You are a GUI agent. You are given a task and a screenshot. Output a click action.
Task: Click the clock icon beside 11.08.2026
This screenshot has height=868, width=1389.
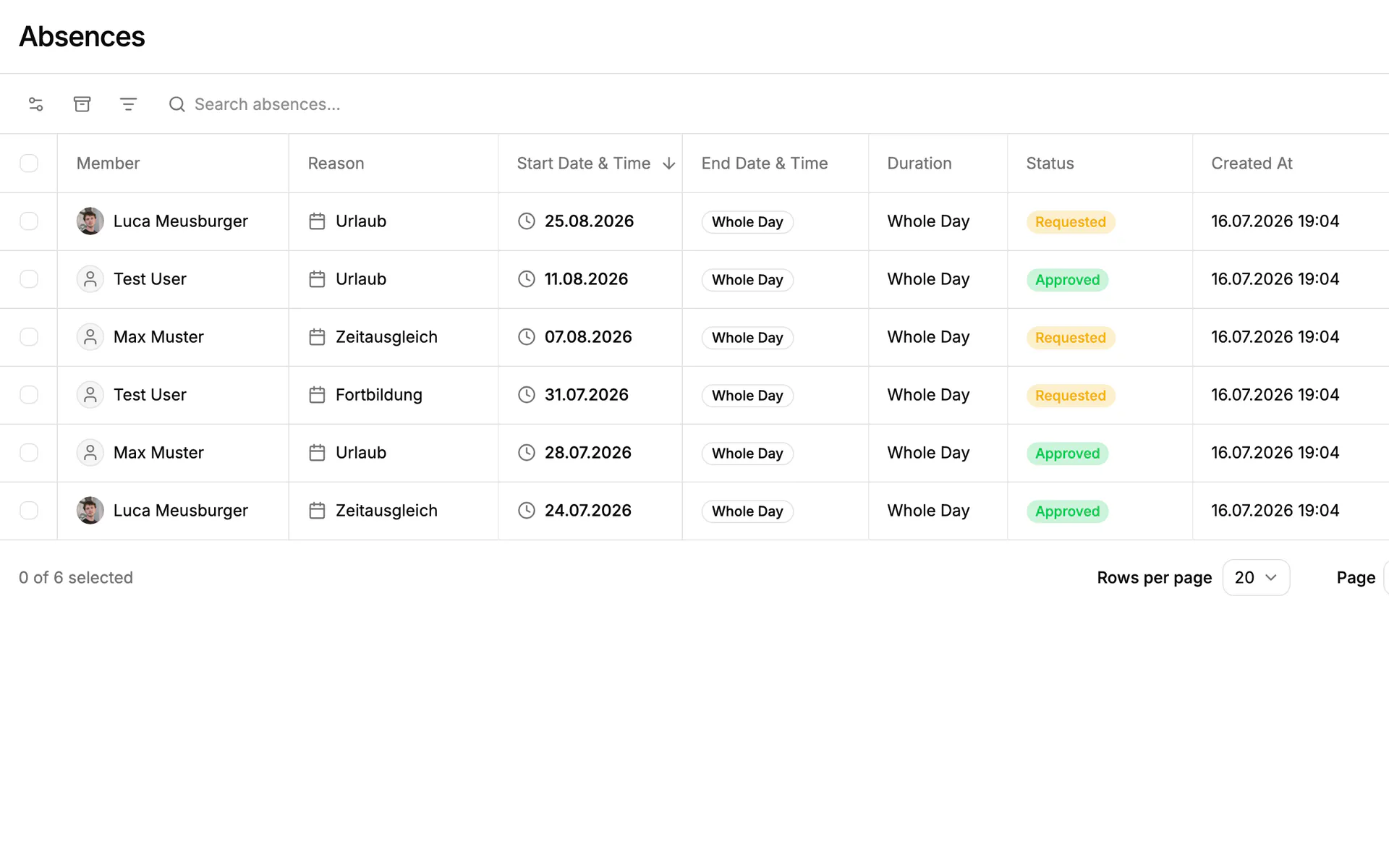(527, 279)
